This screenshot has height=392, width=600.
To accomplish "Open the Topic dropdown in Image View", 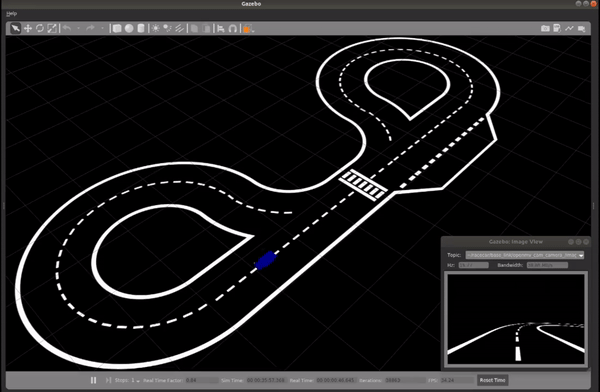I will coord(525,255).
